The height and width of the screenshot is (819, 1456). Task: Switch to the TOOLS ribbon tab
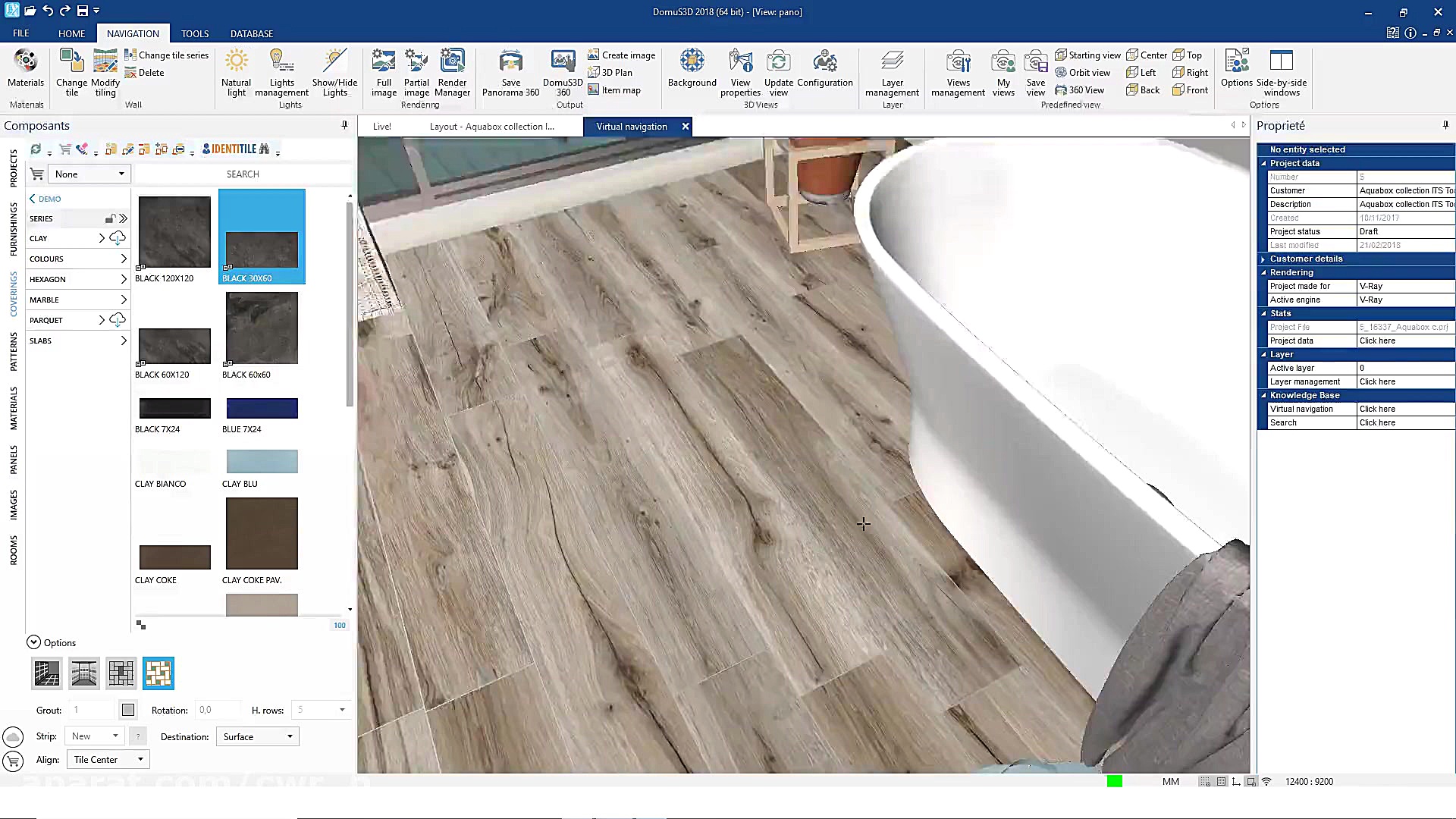tap(194, 33)
